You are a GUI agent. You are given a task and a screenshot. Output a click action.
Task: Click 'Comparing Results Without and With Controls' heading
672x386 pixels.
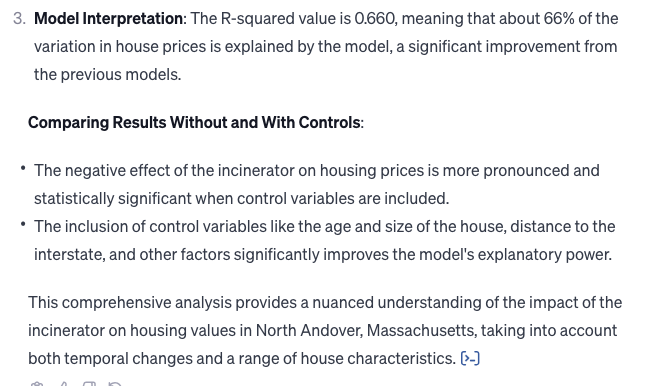point(194,123)
